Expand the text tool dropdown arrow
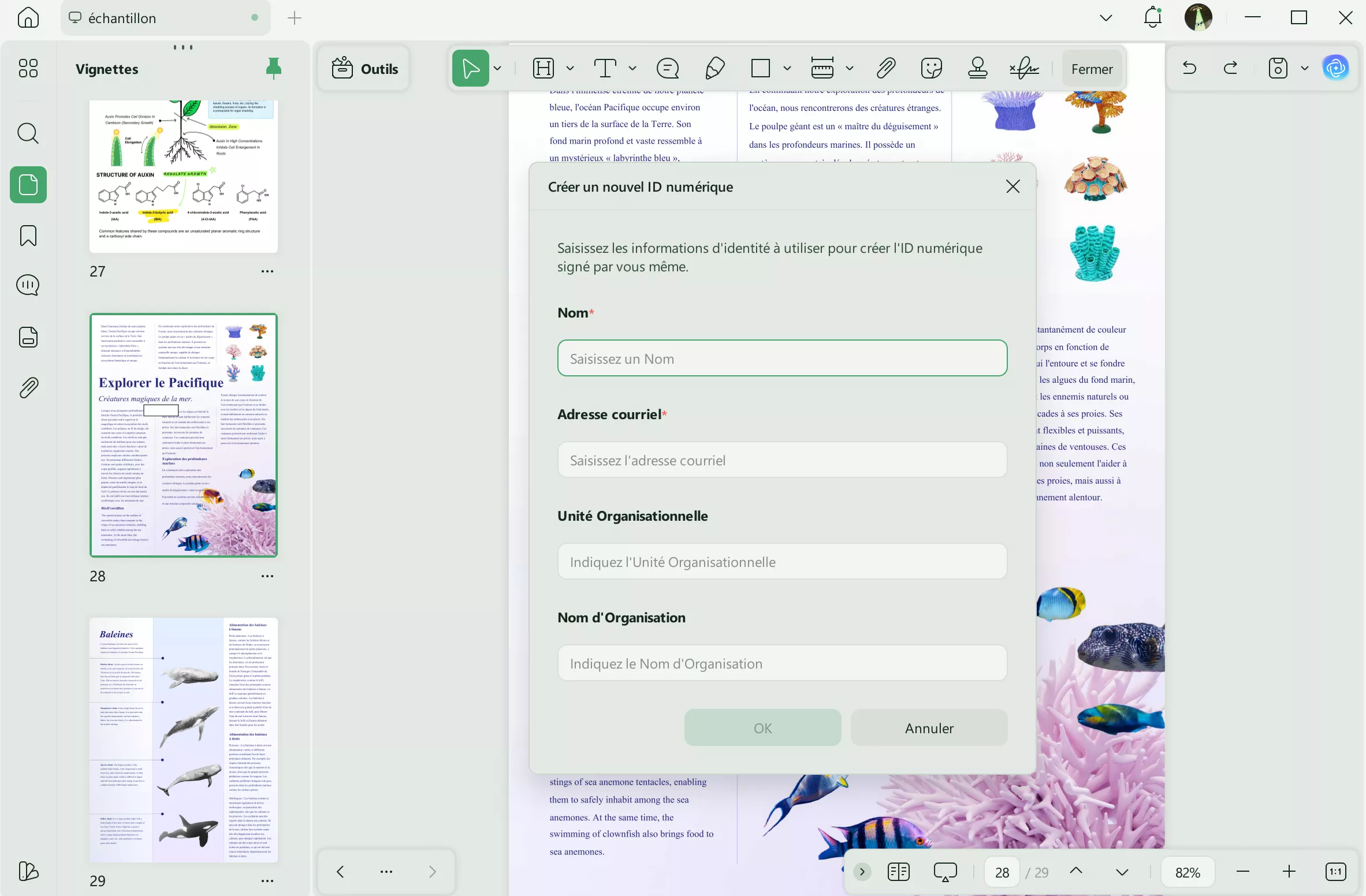1366x896 pixels. point(632,69)
